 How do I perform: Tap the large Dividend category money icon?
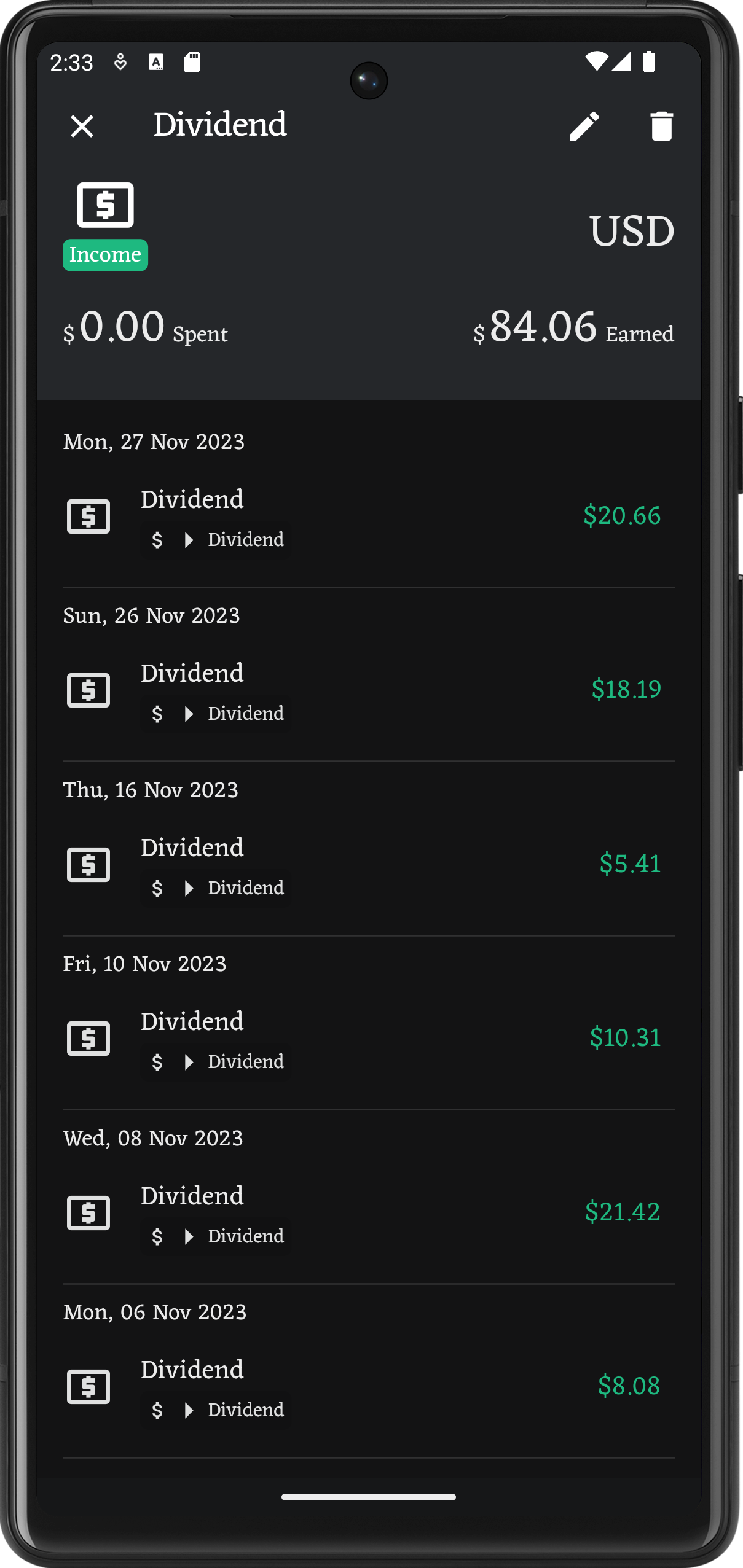tap(105, 205)
